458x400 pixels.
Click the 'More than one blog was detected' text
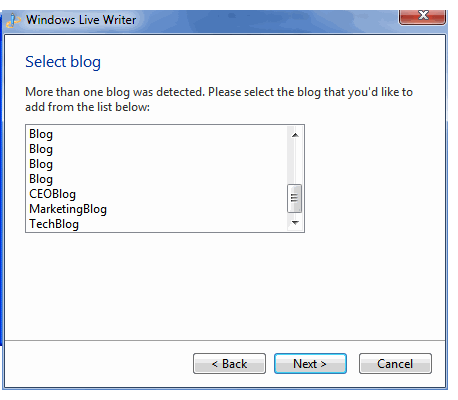click(x=115, y=92)
